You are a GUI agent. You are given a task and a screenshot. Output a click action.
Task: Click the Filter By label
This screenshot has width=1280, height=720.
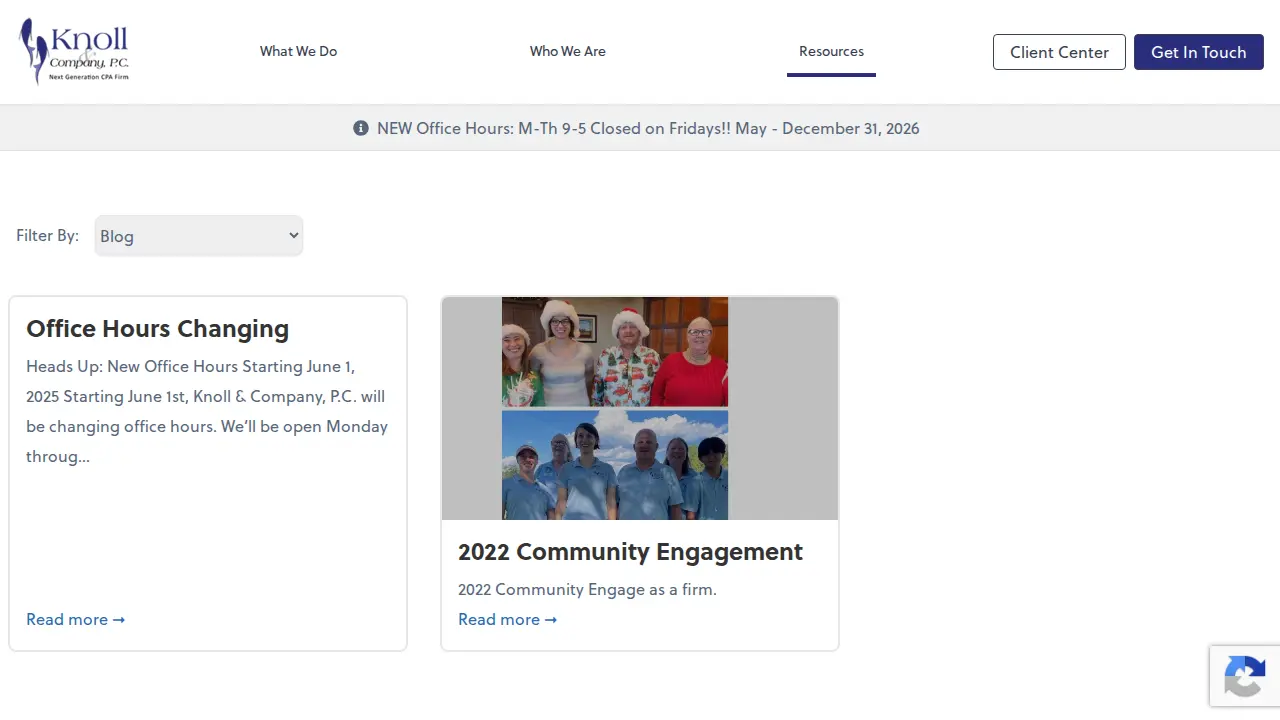coord(47,235)
